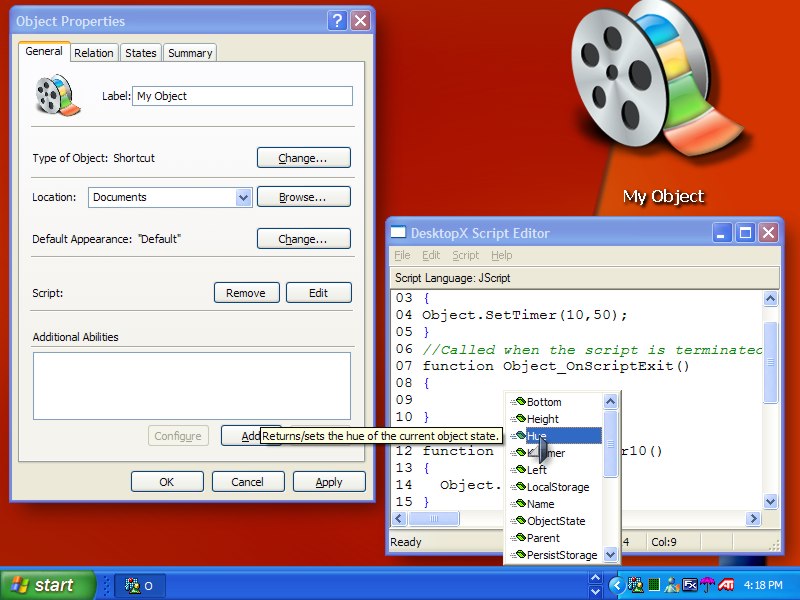The height and width of the screenshot is (600, 800).
Task: Click the autocomplete list scroll up arrow
Action: (610, 402)
